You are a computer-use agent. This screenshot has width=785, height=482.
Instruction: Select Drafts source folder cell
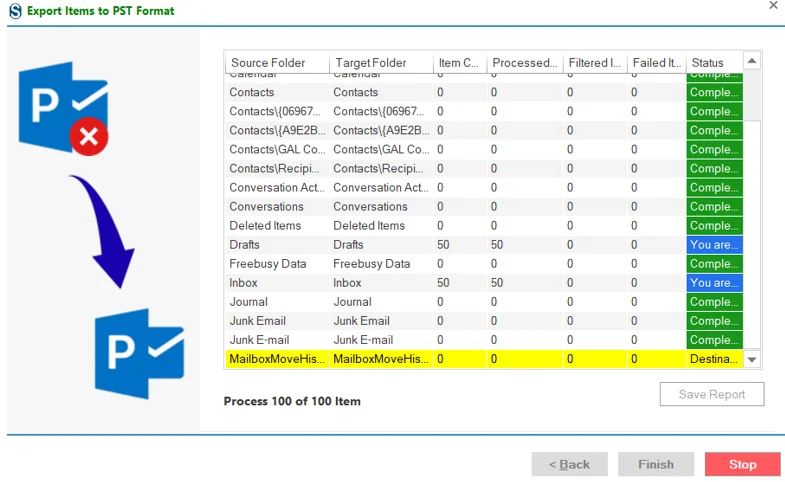(x=277, y=244)
